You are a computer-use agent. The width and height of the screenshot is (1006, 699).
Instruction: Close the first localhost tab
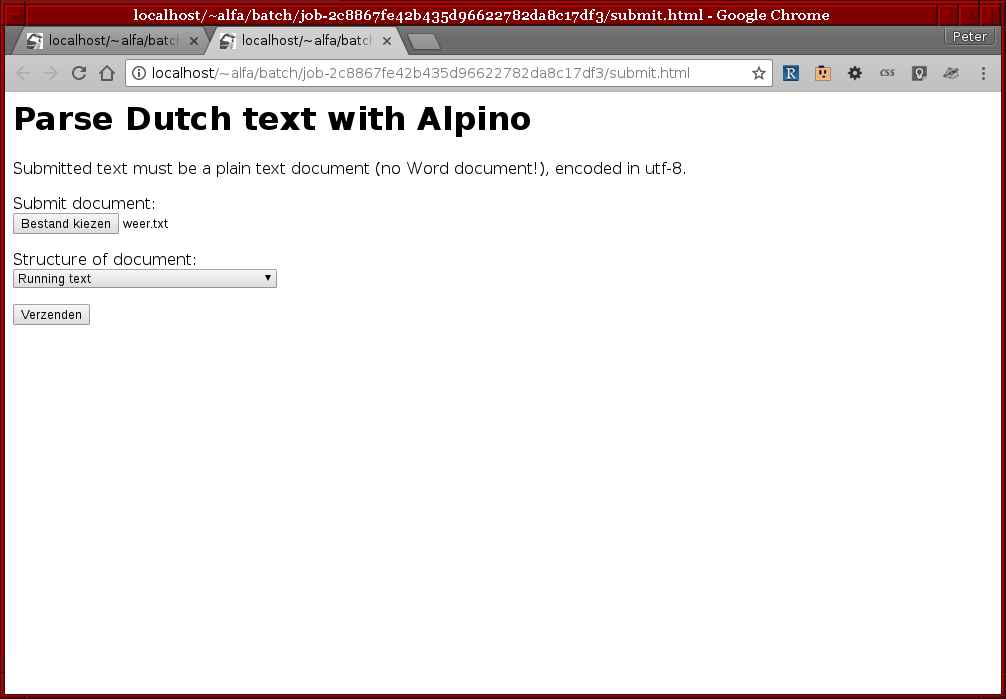click(x=194, y=41)
